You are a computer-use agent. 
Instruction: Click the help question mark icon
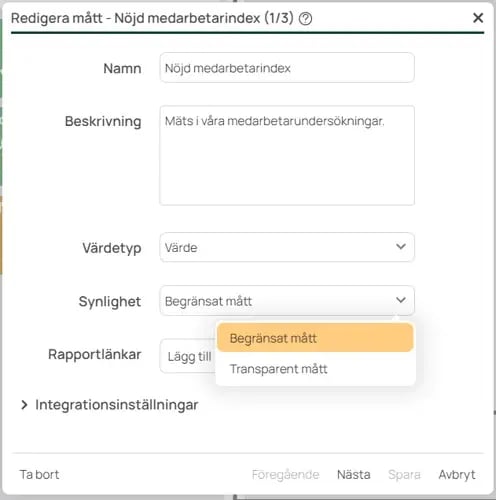click(305, 19)
